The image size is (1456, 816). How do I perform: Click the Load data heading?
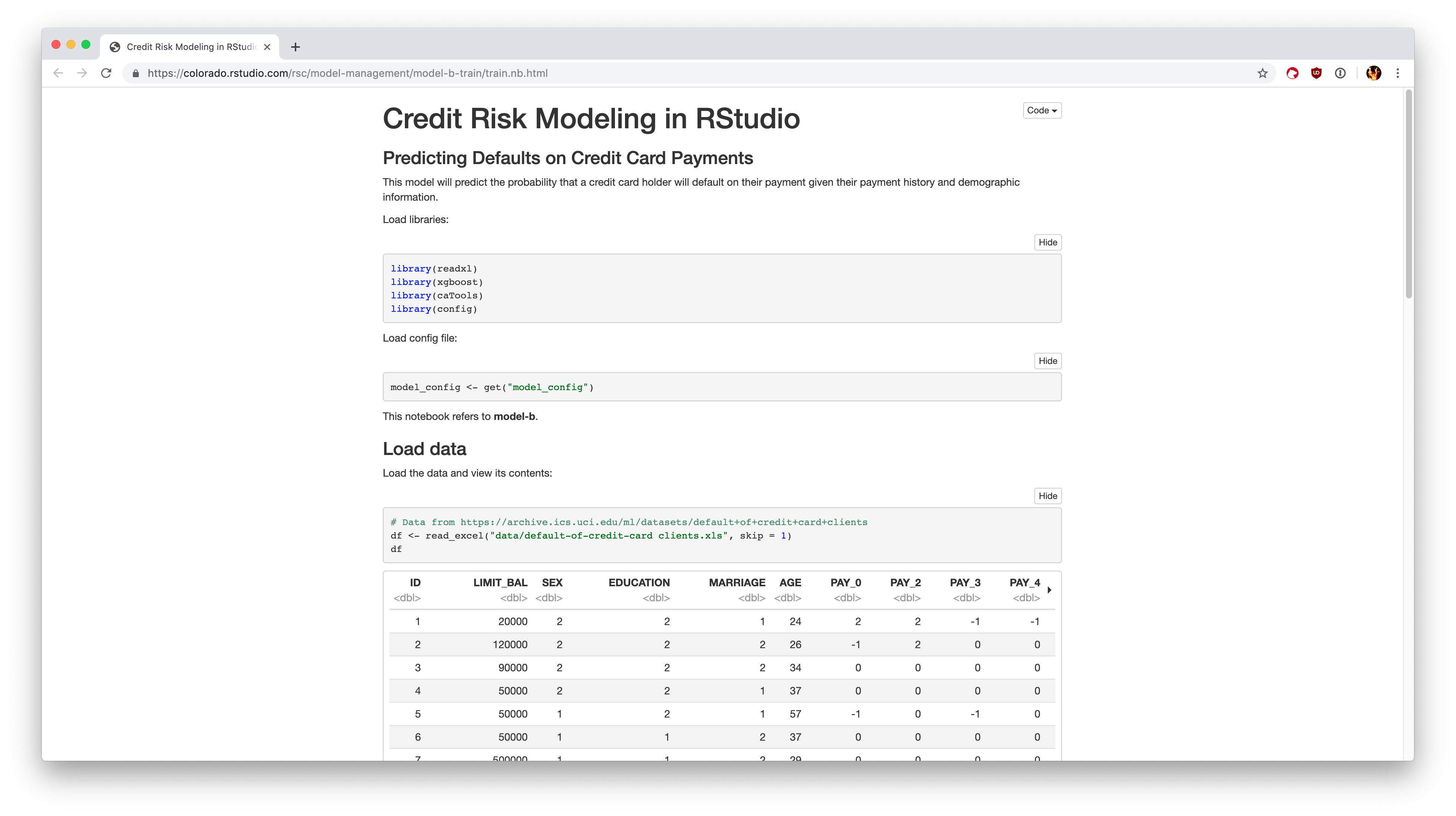coord(424,449)
